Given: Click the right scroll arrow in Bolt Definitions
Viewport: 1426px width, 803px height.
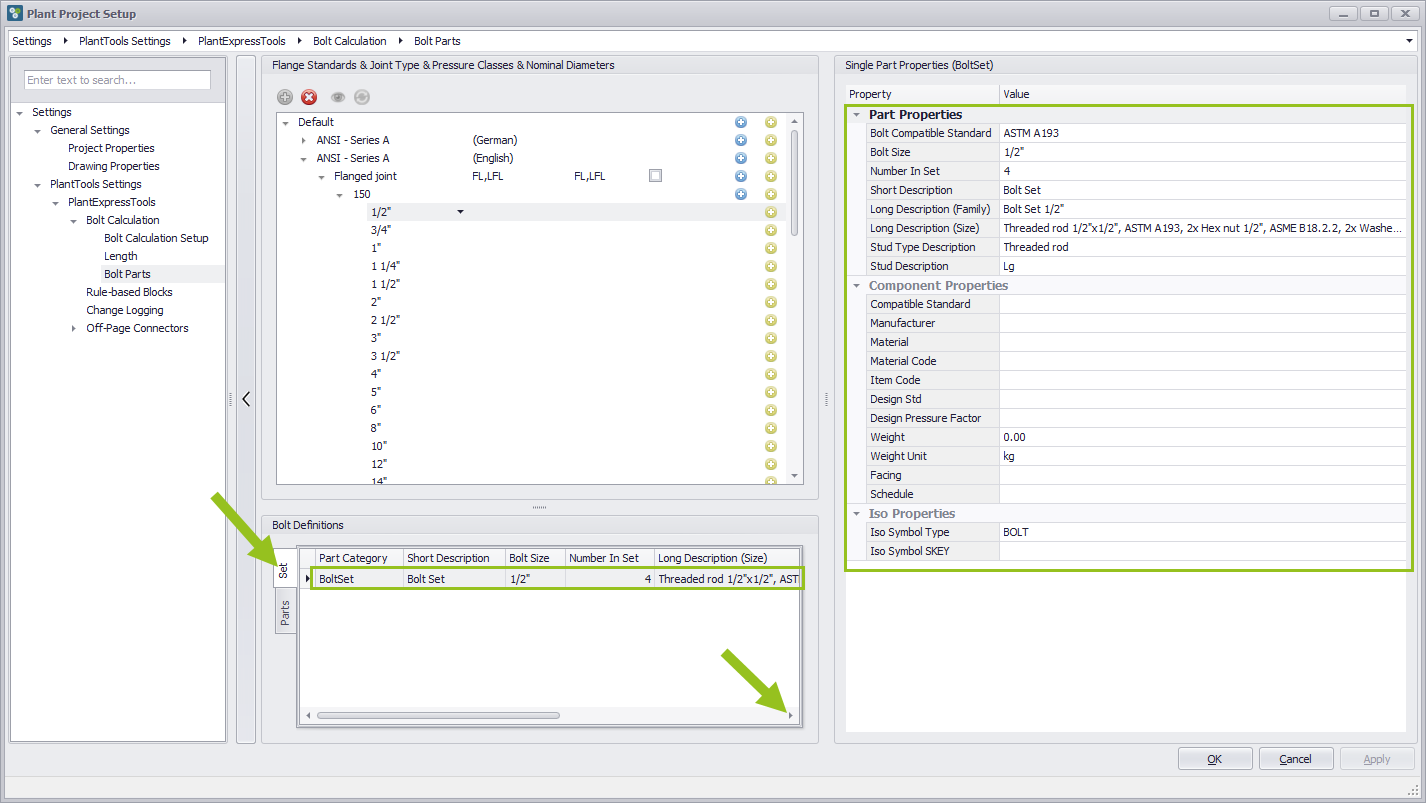Looking at the screenshot, I should (x=791, y=715).
